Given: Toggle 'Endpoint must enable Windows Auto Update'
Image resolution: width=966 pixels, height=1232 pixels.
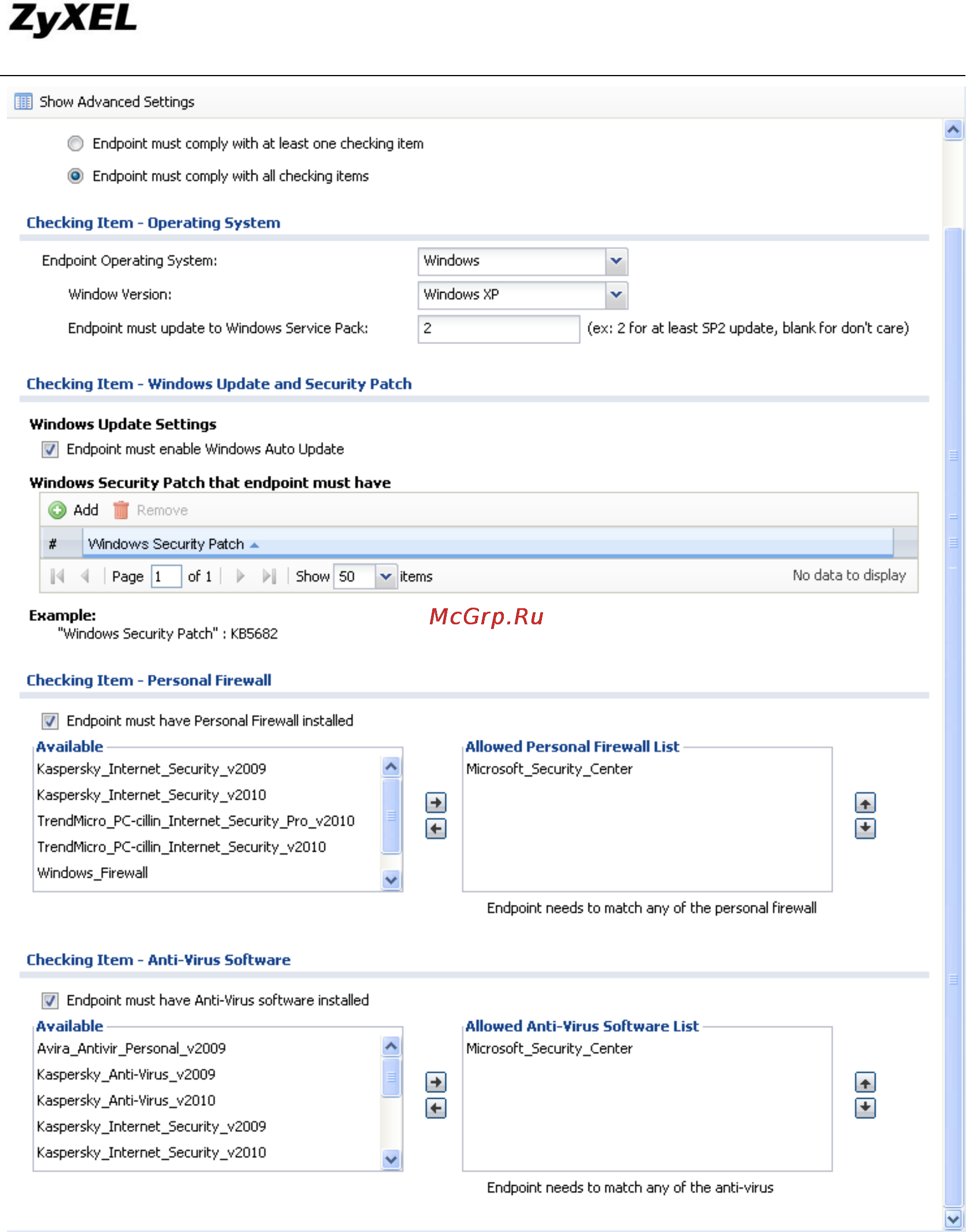Looking at the screenshot, I should click(x=50, y=450).
